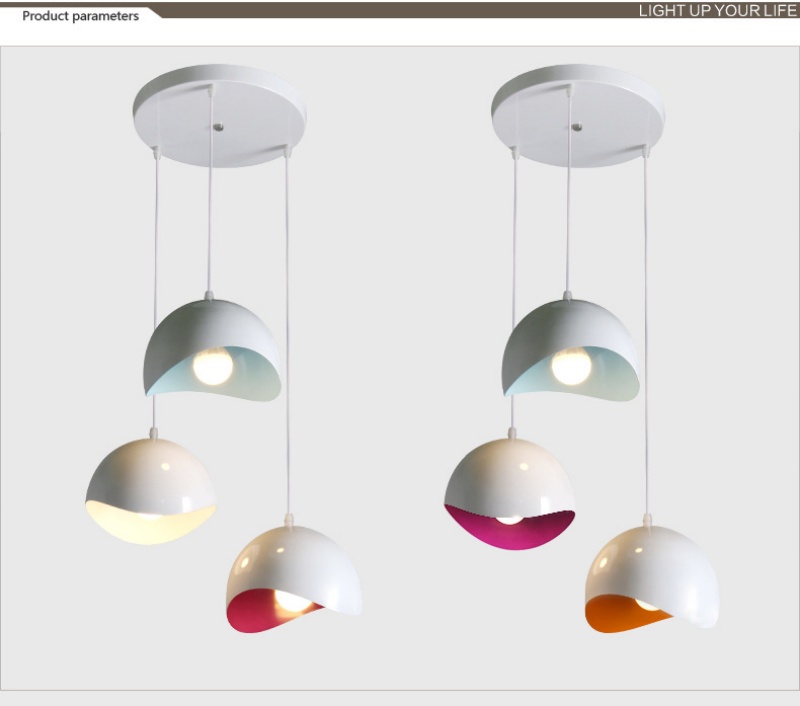This screenshot has height=706, width=800.
Task: Click white dome of the red-lined lamp
Action: click(300, 560)
